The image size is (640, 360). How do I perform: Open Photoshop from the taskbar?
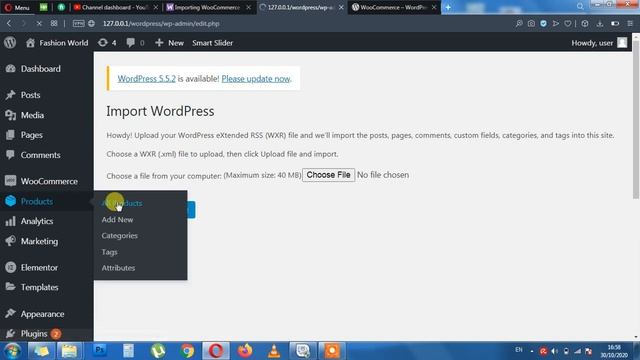[x=99, y=351]
